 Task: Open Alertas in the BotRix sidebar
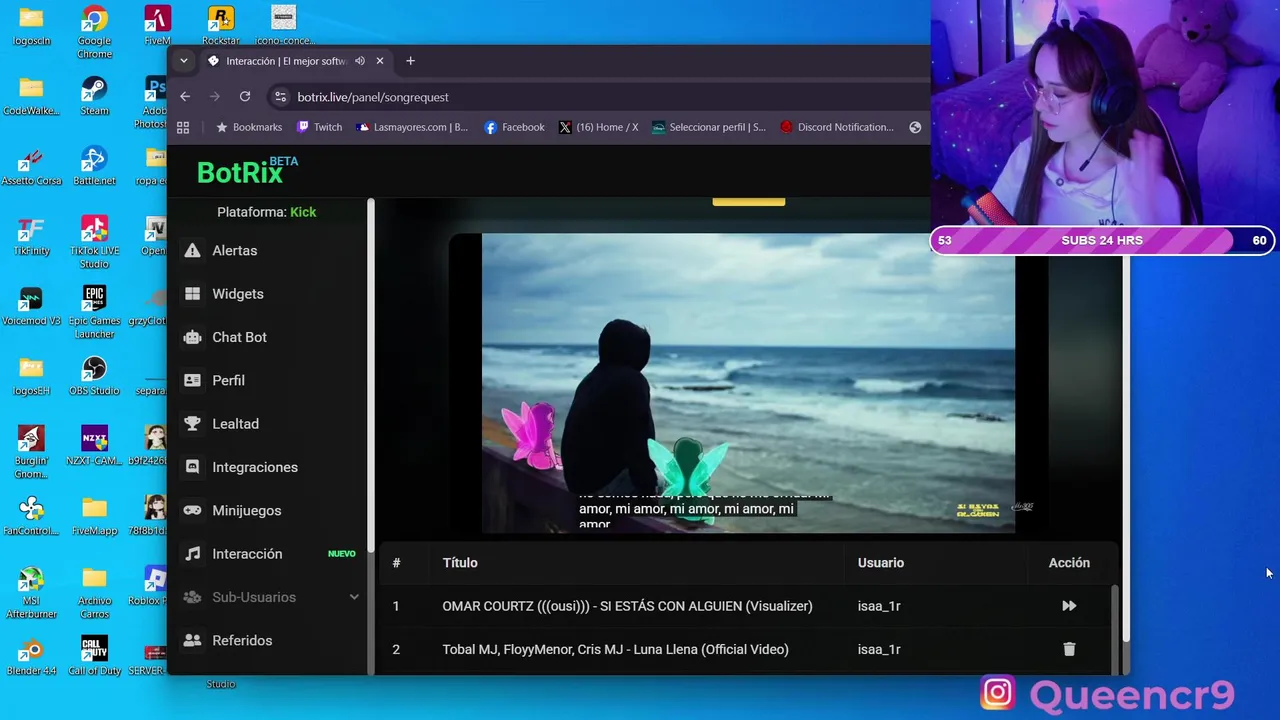click(x=234, y=250)
